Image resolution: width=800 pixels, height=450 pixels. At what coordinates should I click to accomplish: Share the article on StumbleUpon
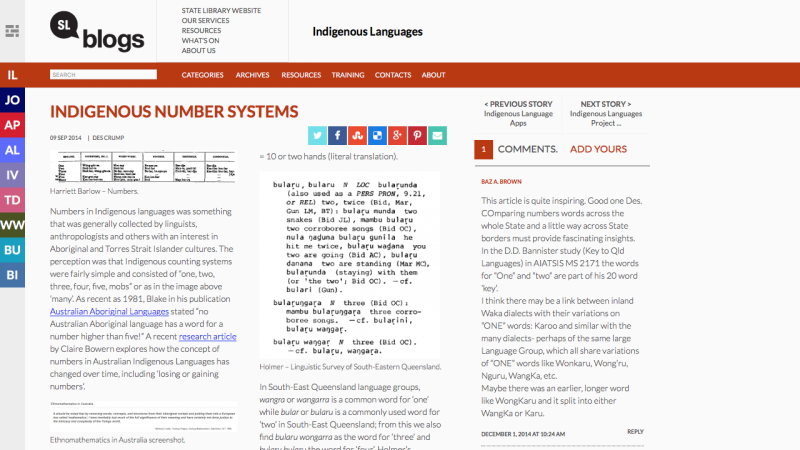pyautogui.click(x=357, y=136)
